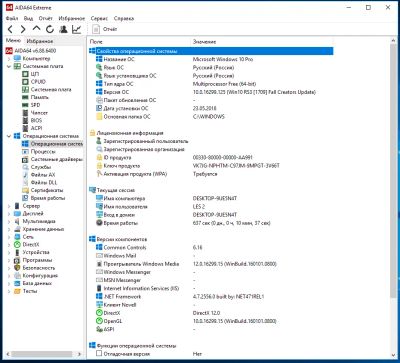Viewport: 400px width, 363px height.
Task: Click the Forward navigation arrow in toolbar
Action: [x=23, y=29]
